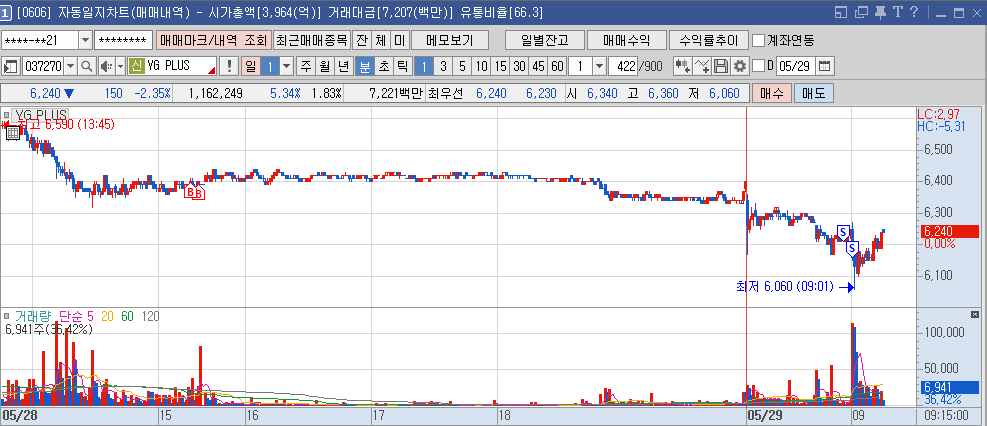Select the 45 minute interval
This screenshot has height=426, width=987.
click(538, 66)
